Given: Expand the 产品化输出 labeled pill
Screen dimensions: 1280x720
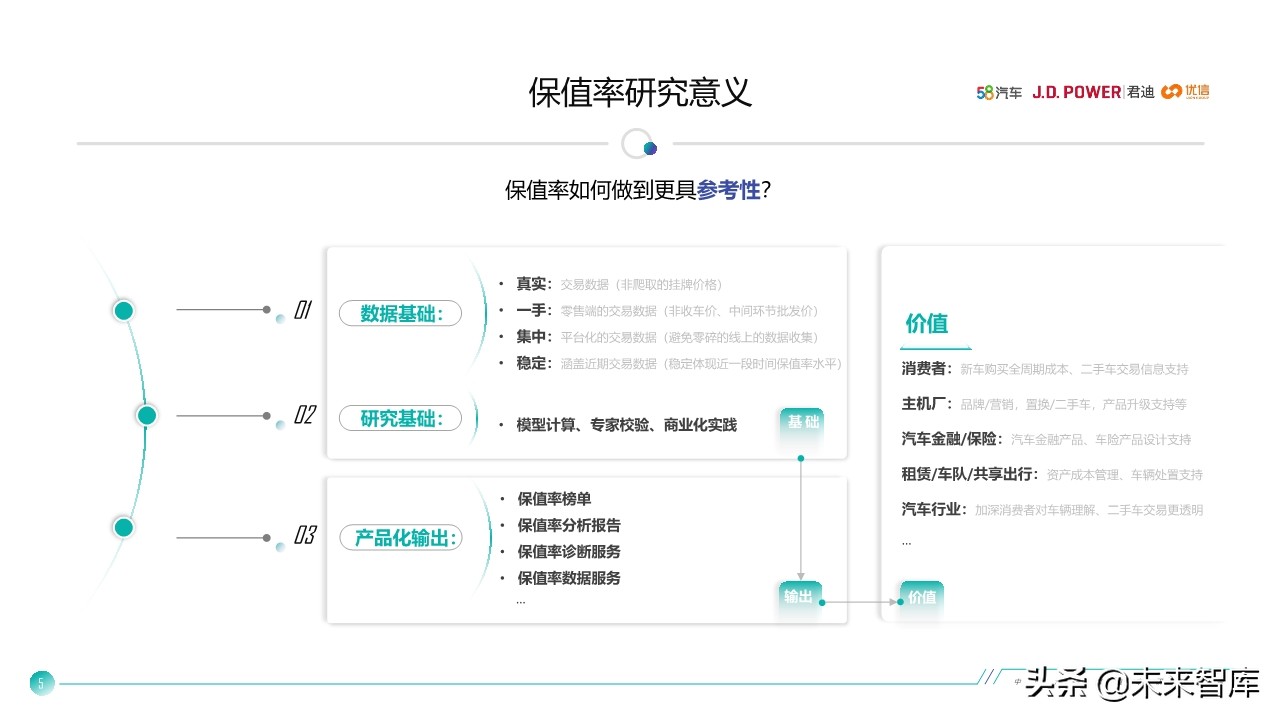Looking at the screenshot, I should [x=400, y=537].
